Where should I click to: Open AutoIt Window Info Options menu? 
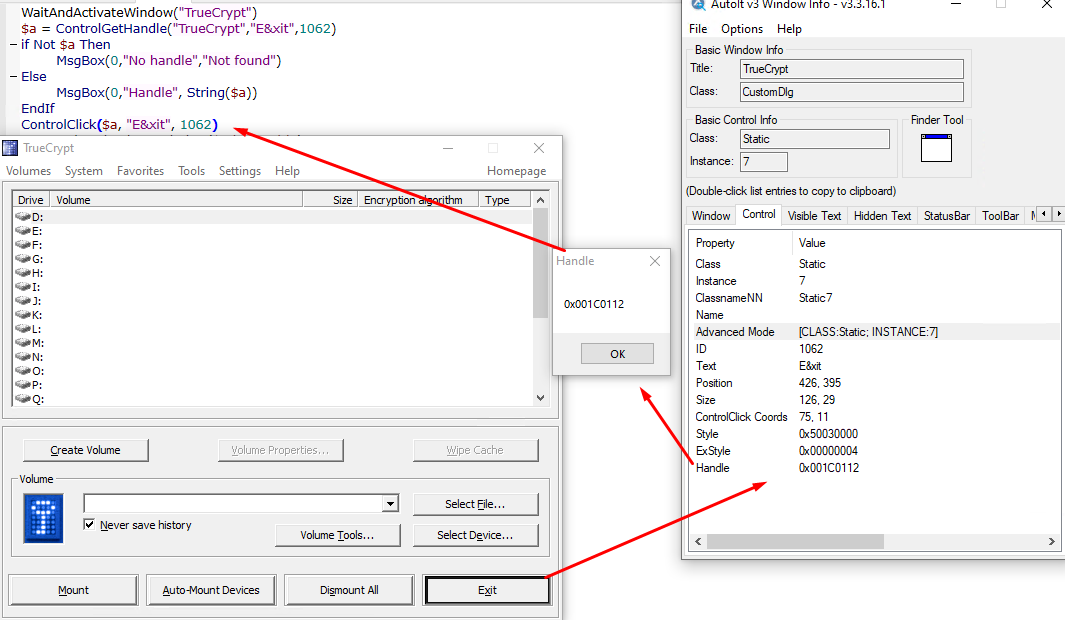(742, 29)
